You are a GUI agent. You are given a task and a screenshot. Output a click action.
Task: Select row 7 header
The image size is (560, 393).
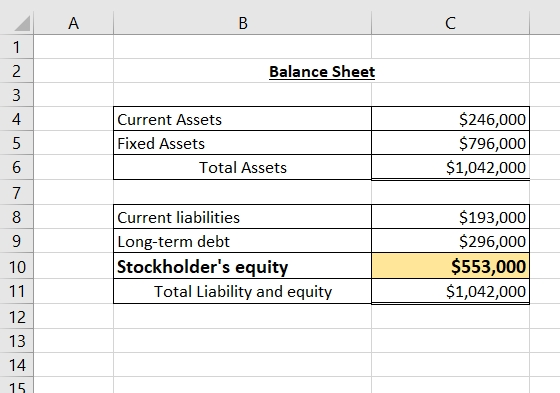pyautogui.click(x=16, y=193)
